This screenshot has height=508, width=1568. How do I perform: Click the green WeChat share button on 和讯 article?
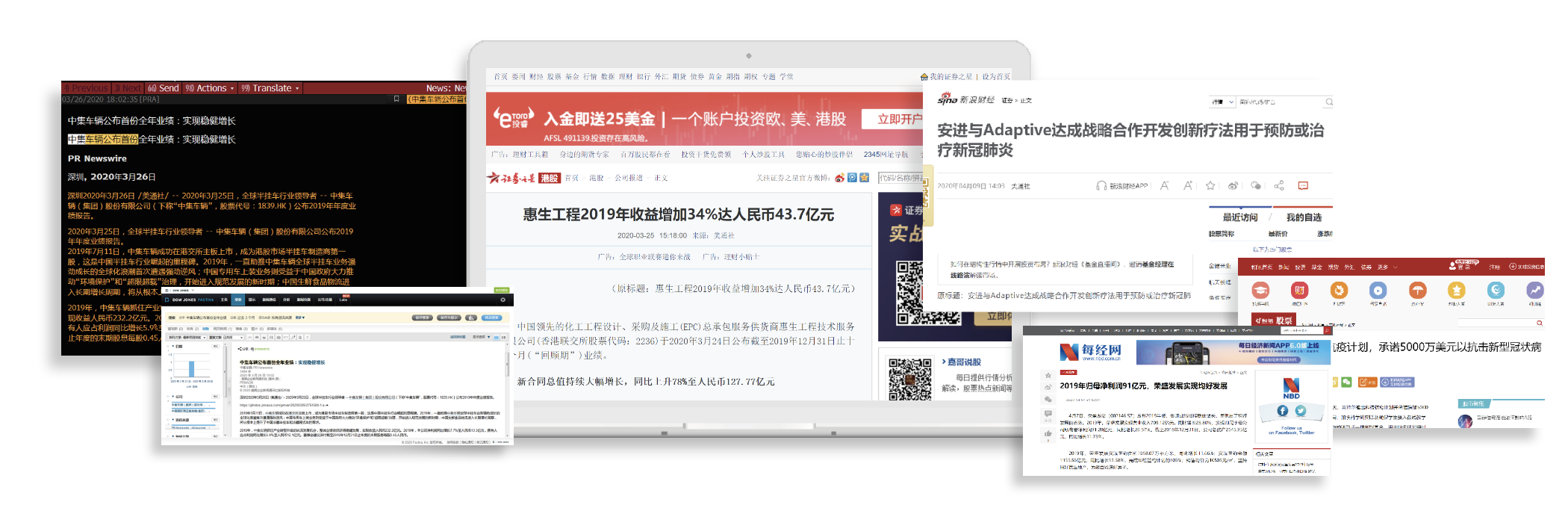[x=1346, y=382]
